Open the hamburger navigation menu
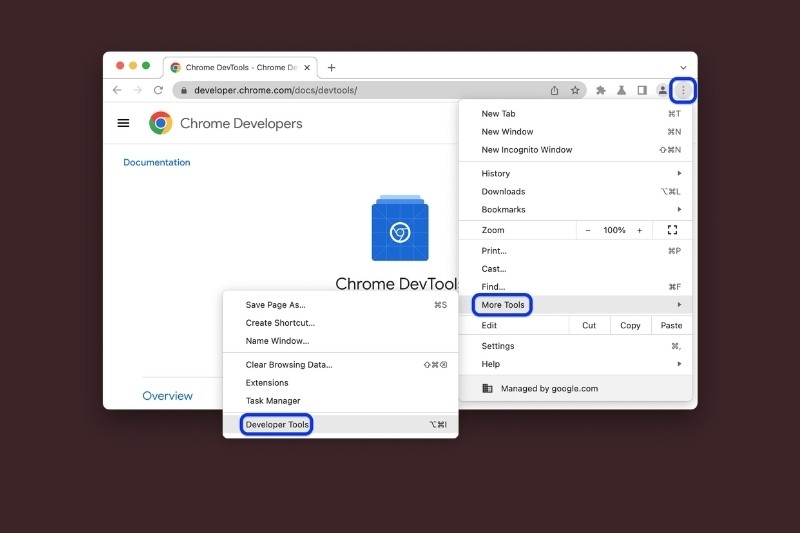 pyautogui.click(x=123, y=123)
